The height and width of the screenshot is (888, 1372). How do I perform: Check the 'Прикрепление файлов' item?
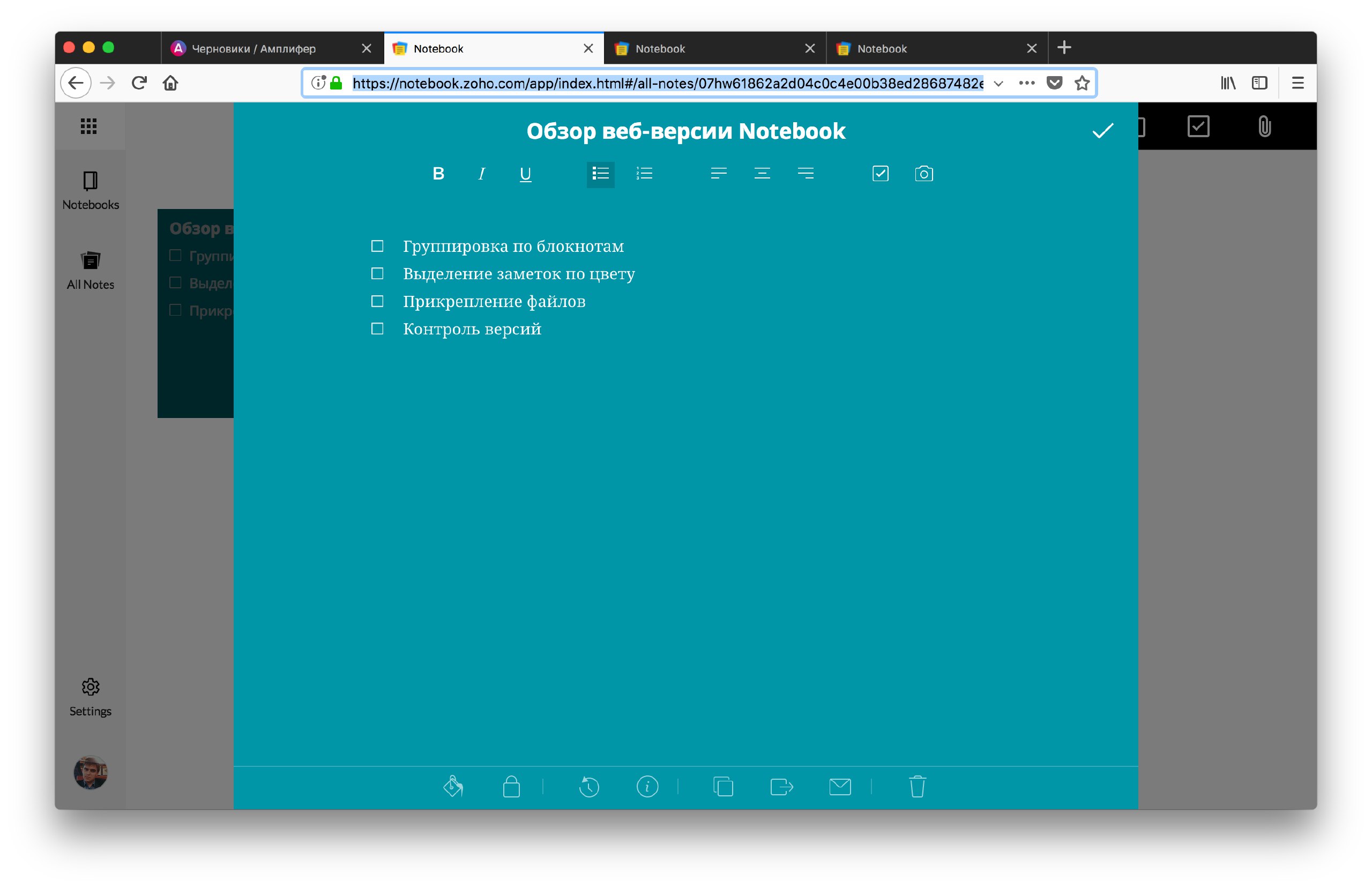pos(377,301)
